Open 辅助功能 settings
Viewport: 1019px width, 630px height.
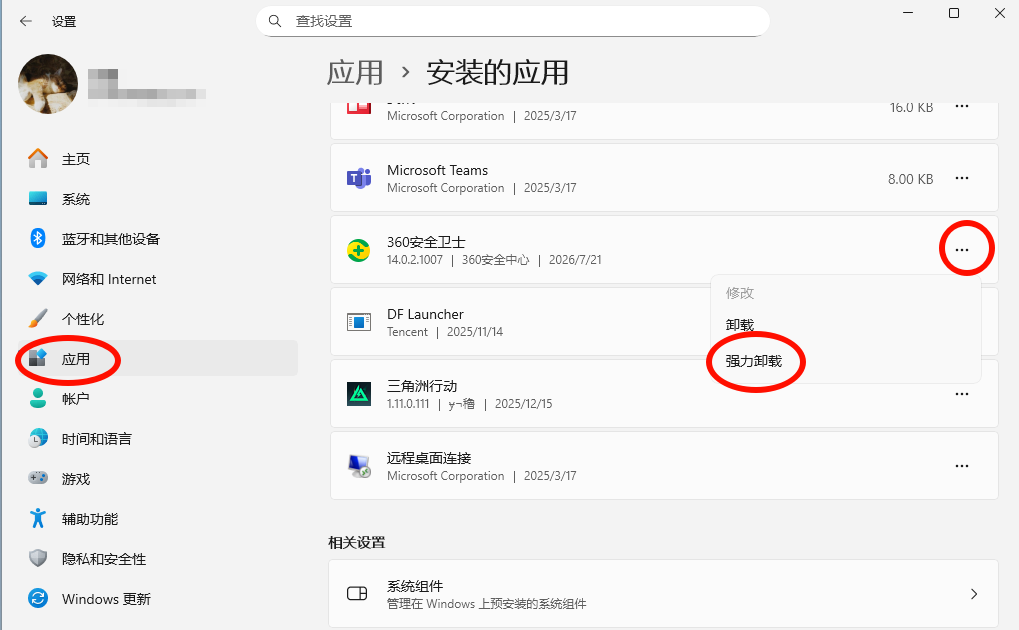pos(157,519)
